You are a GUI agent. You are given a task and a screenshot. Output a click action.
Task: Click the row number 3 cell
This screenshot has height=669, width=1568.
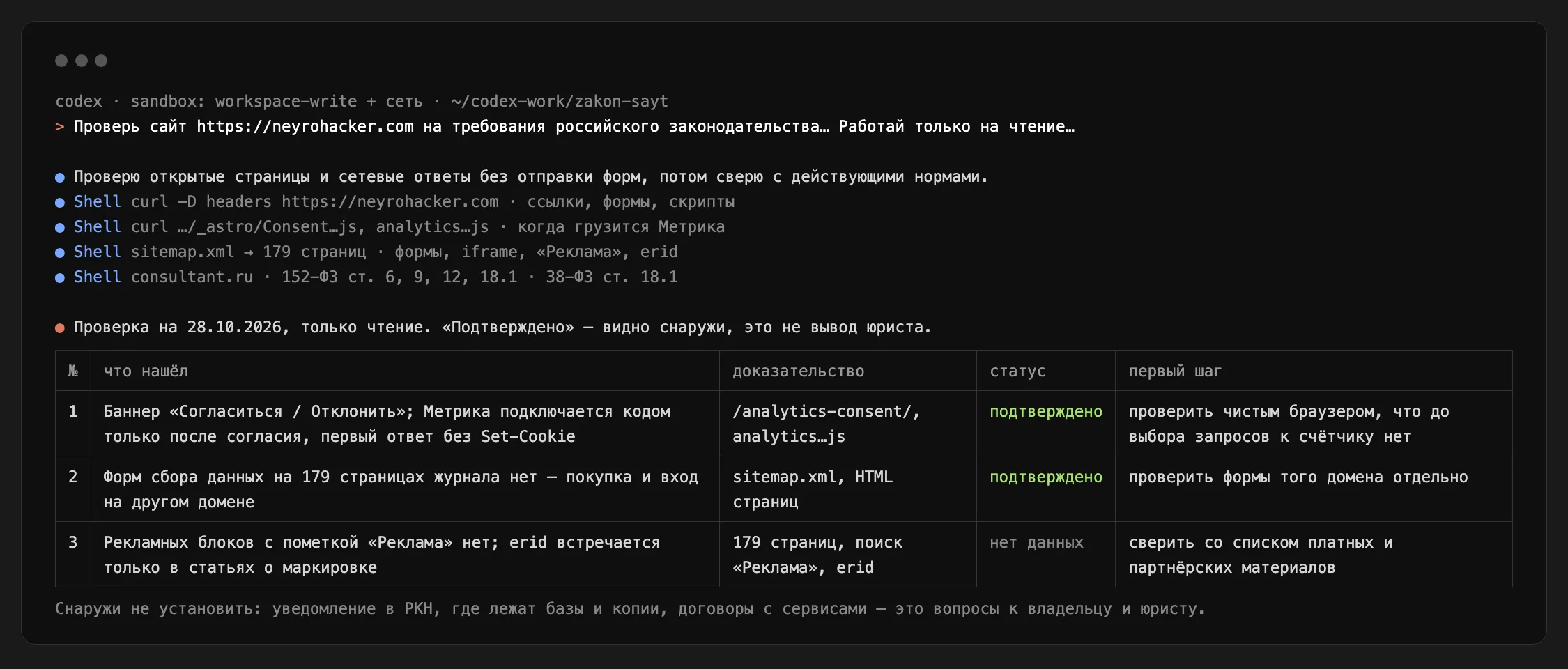[73, 555]
